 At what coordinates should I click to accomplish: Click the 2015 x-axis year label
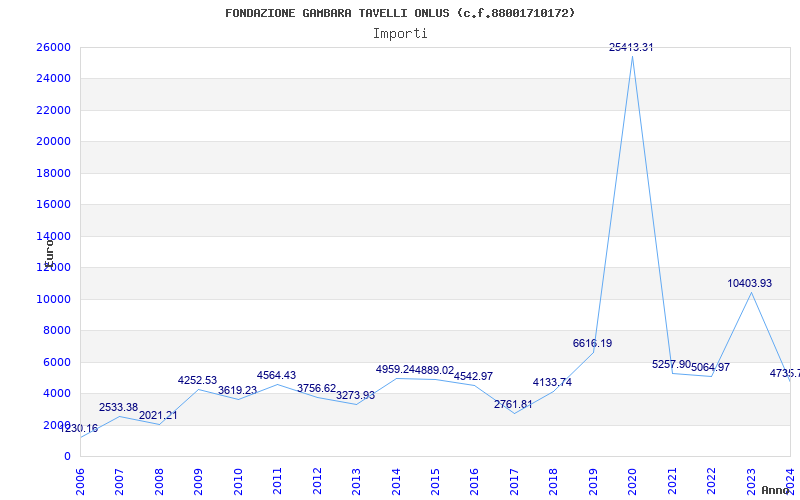(435, 482)
